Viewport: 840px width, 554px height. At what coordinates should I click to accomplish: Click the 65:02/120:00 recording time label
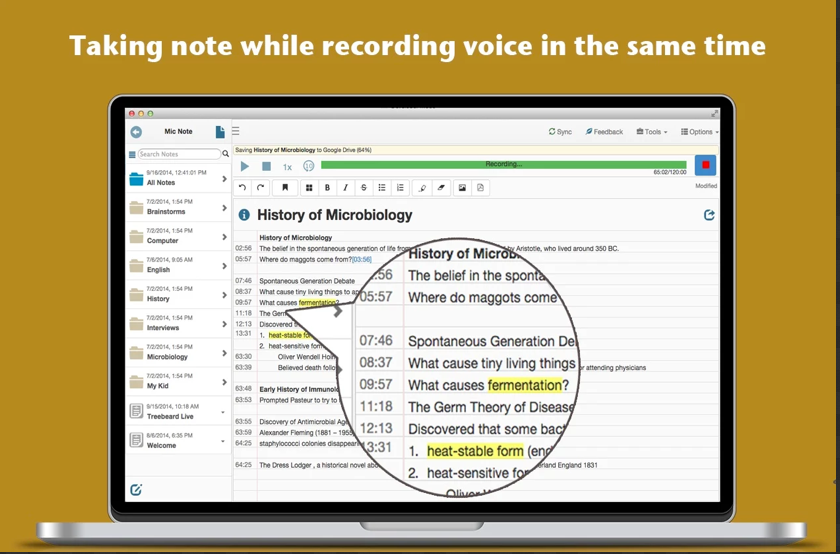pyautogui.click(x=670, y=173)
